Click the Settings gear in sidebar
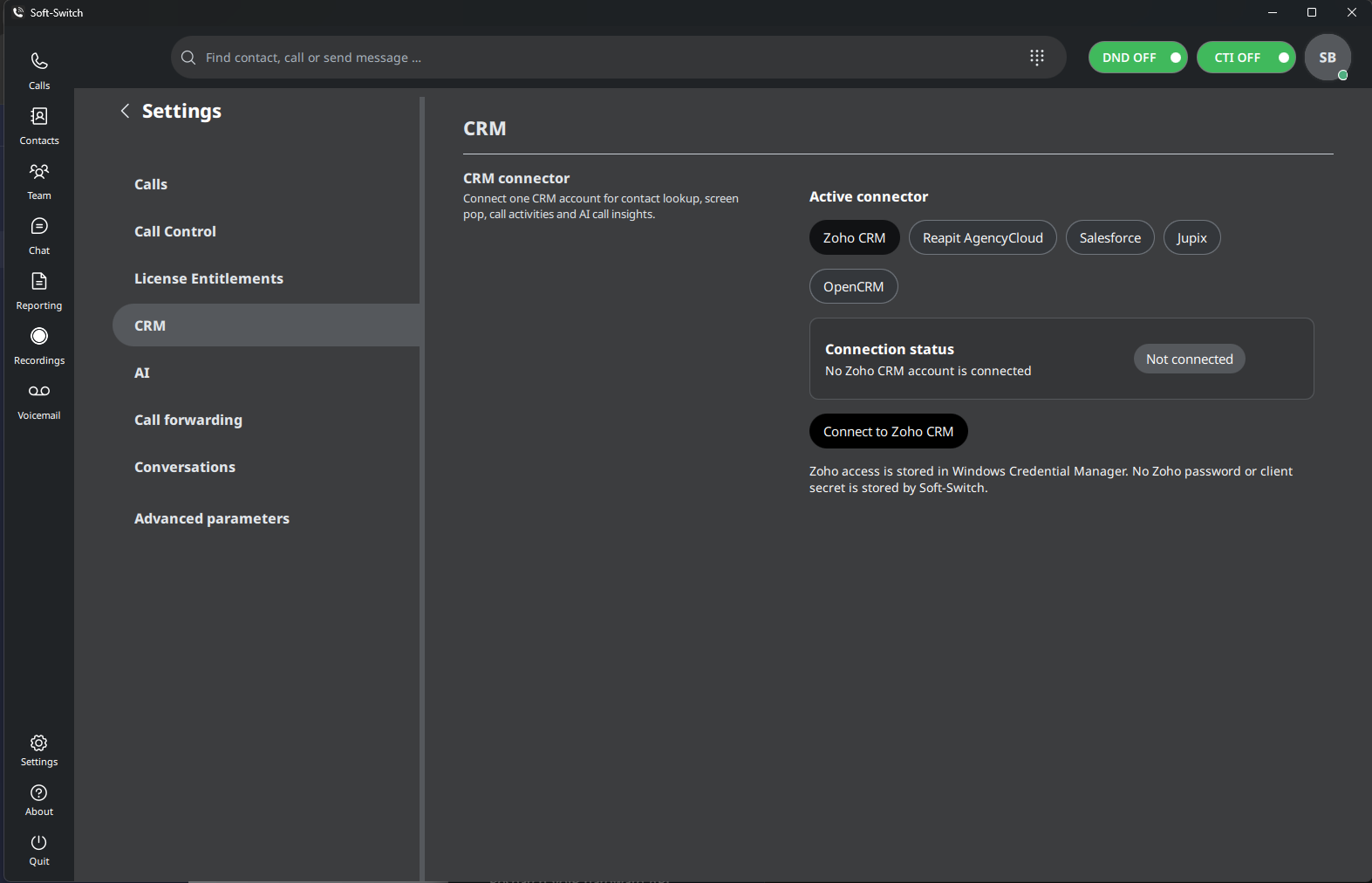The height and width of the screenshot is (883, 1372). click(39, 750)
